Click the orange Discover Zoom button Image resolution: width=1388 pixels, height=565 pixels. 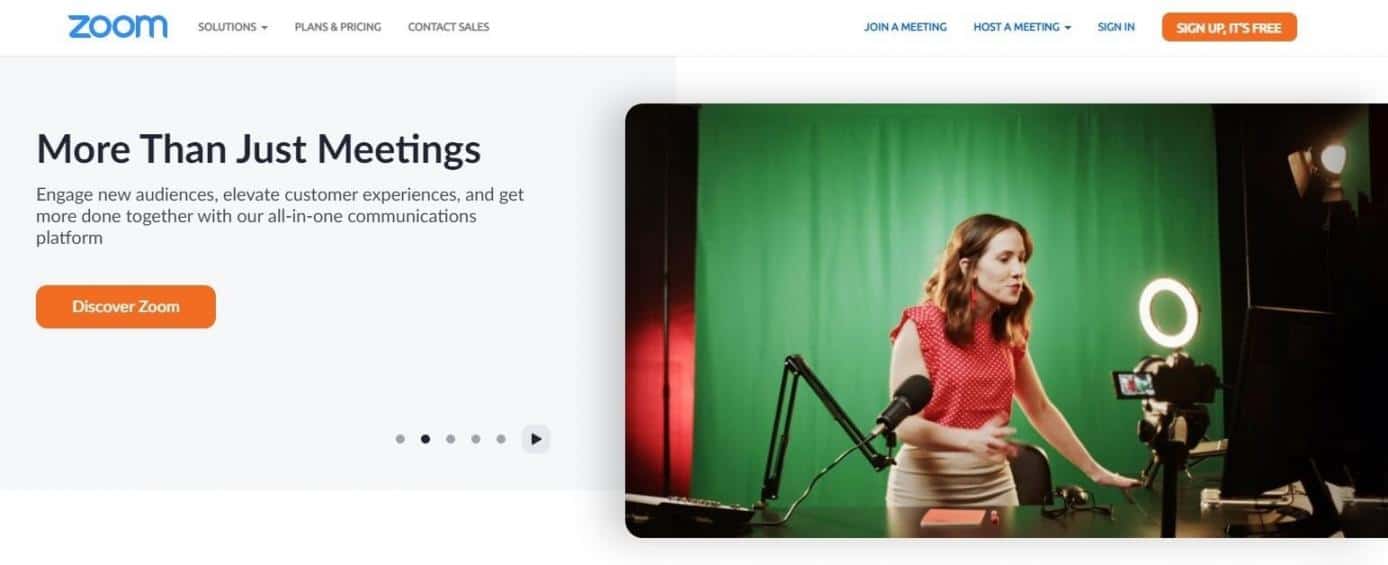pyautogui.click(x=126, y=306)
